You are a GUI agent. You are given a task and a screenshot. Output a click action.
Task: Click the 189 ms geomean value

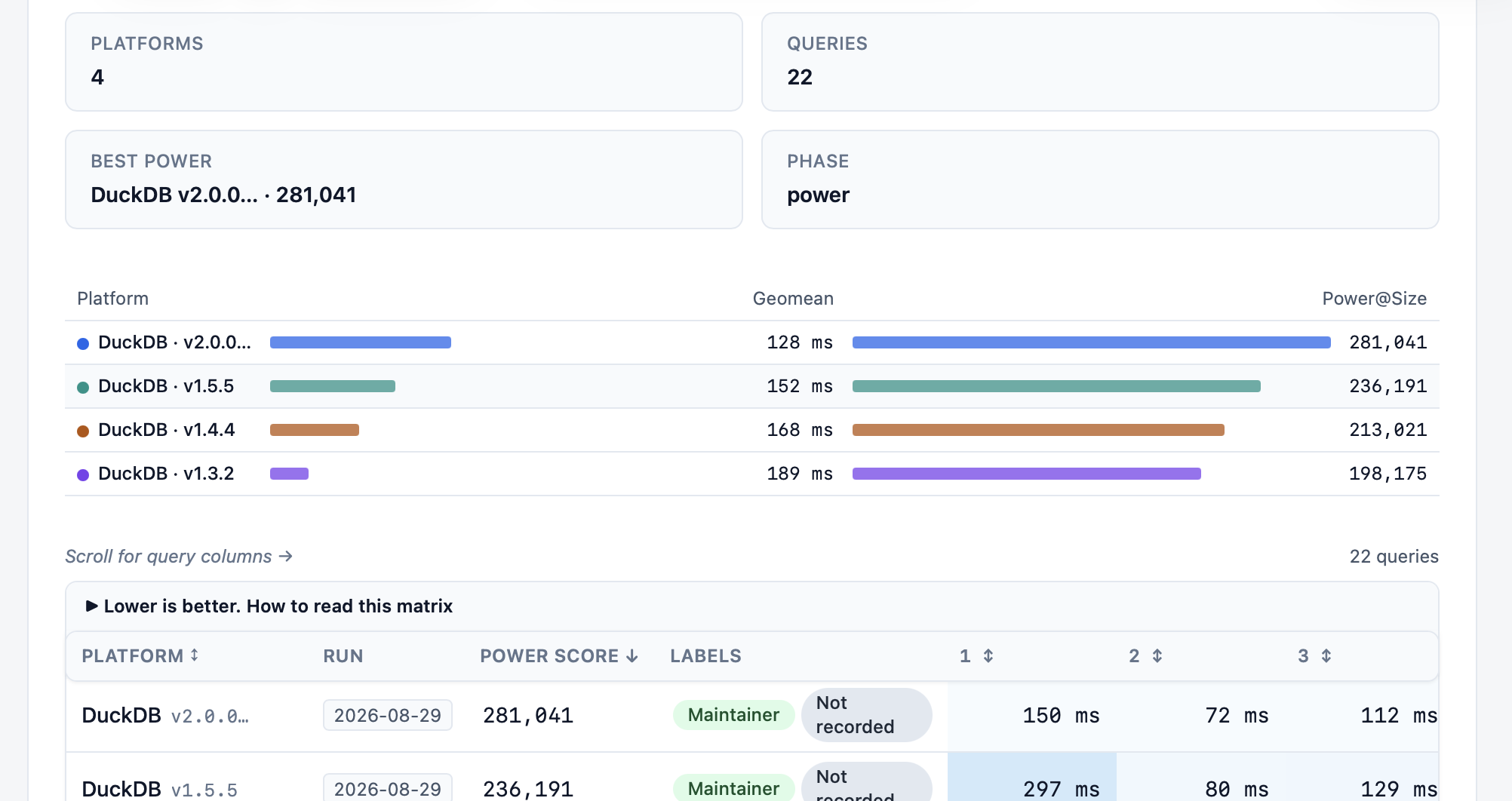(800, 474)
